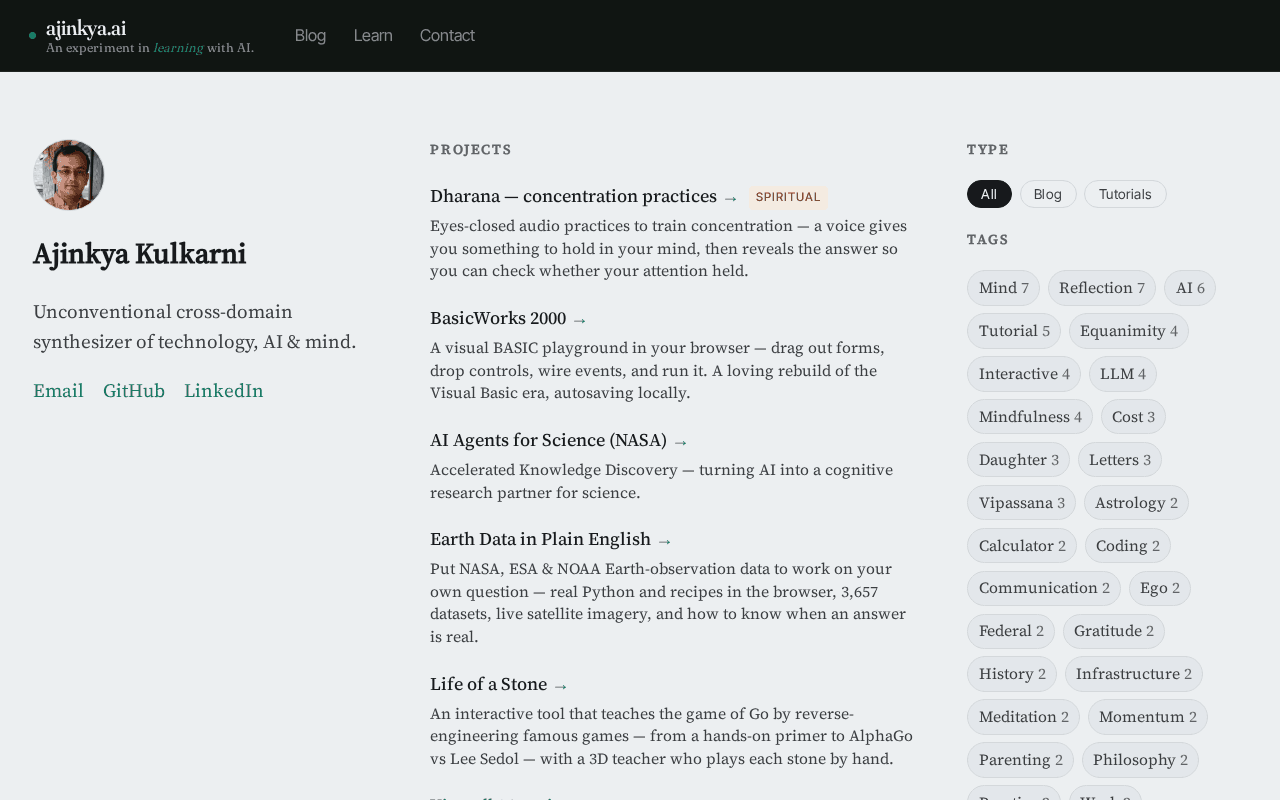Select the All type filter
The width and height of the screenshot is (1280, 800).
tap(989, 194)
